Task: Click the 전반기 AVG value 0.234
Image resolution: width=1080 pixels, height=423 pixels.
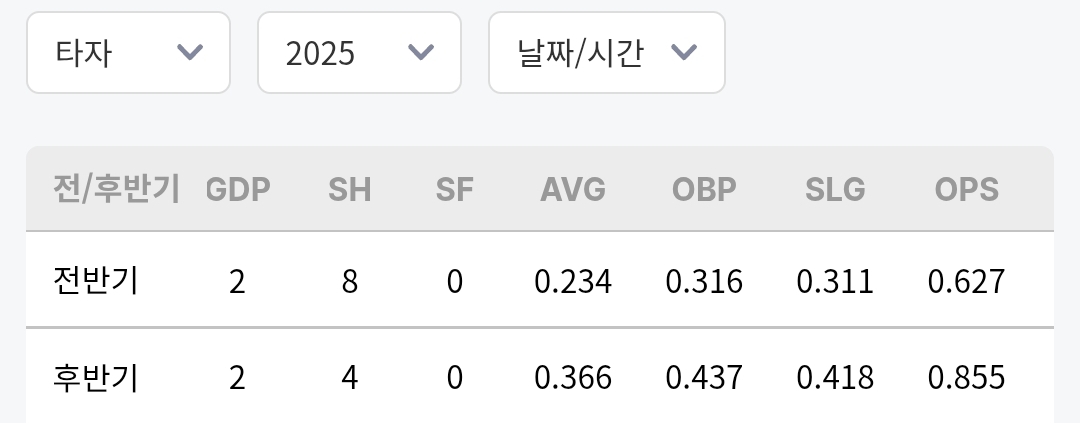Action: click(x=573, y=282)
